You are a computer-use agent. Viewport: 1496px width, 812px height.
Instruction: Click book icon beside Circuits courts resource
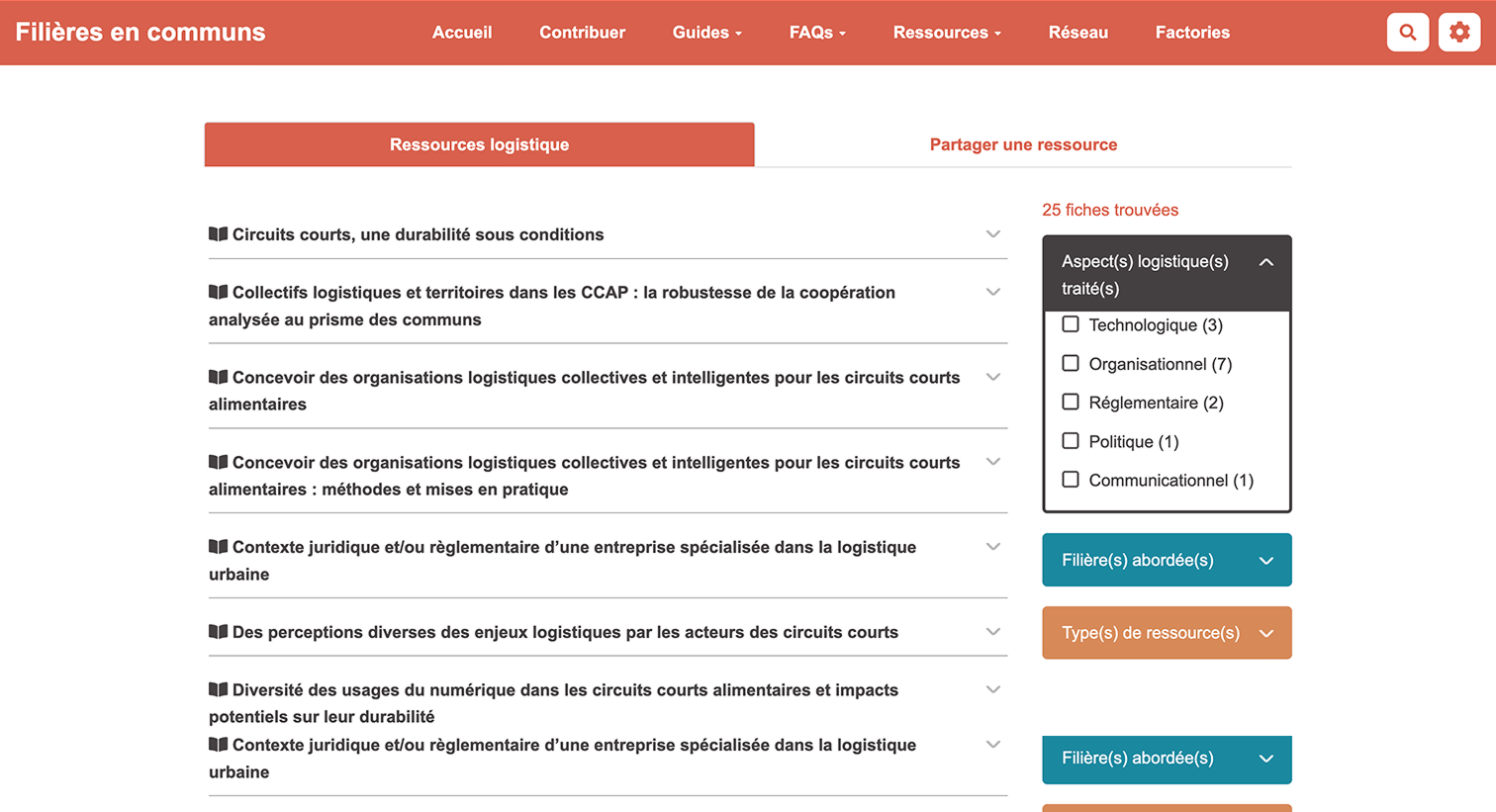(218, 234)
